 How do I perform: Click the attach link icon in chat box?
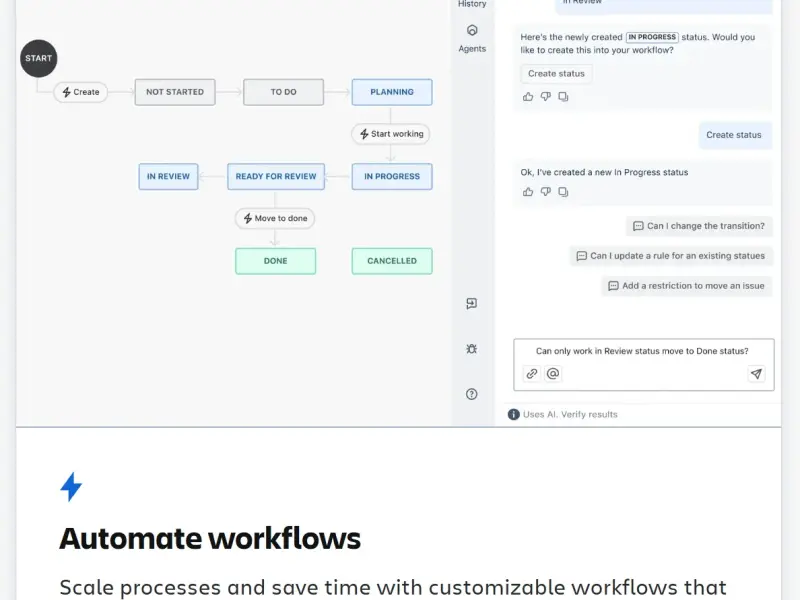click(x=532, y=374)
